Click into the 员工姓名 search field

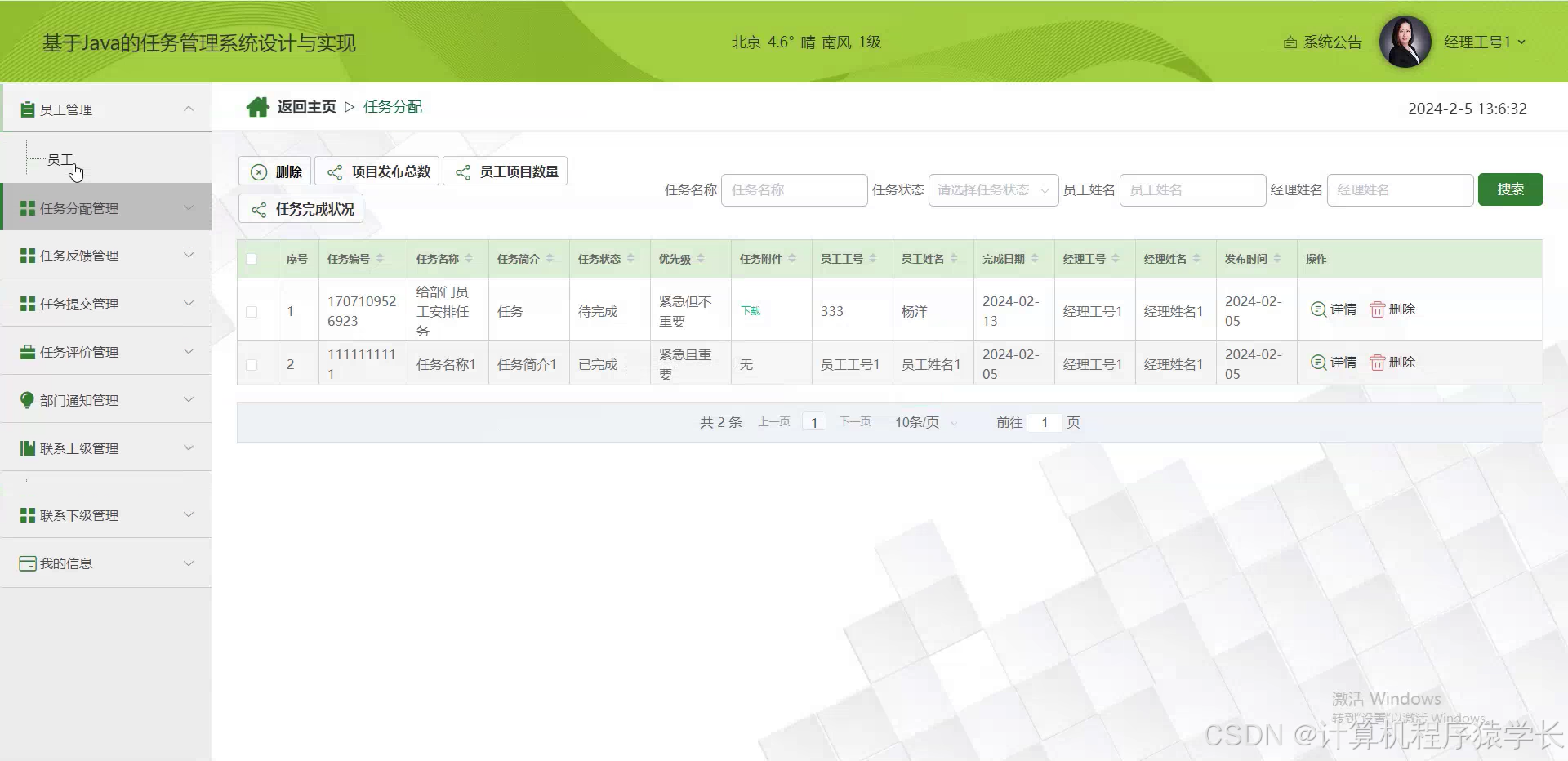coord(1192,190)
